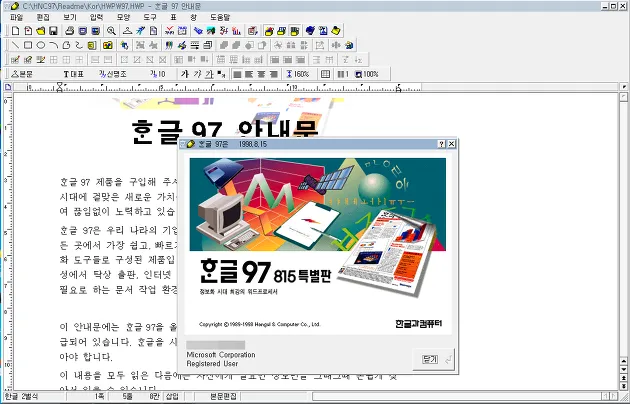Screen dimensions: 630x404
Task: Open the 신명조 font dropdown
Action: click(x=113, y=74)
